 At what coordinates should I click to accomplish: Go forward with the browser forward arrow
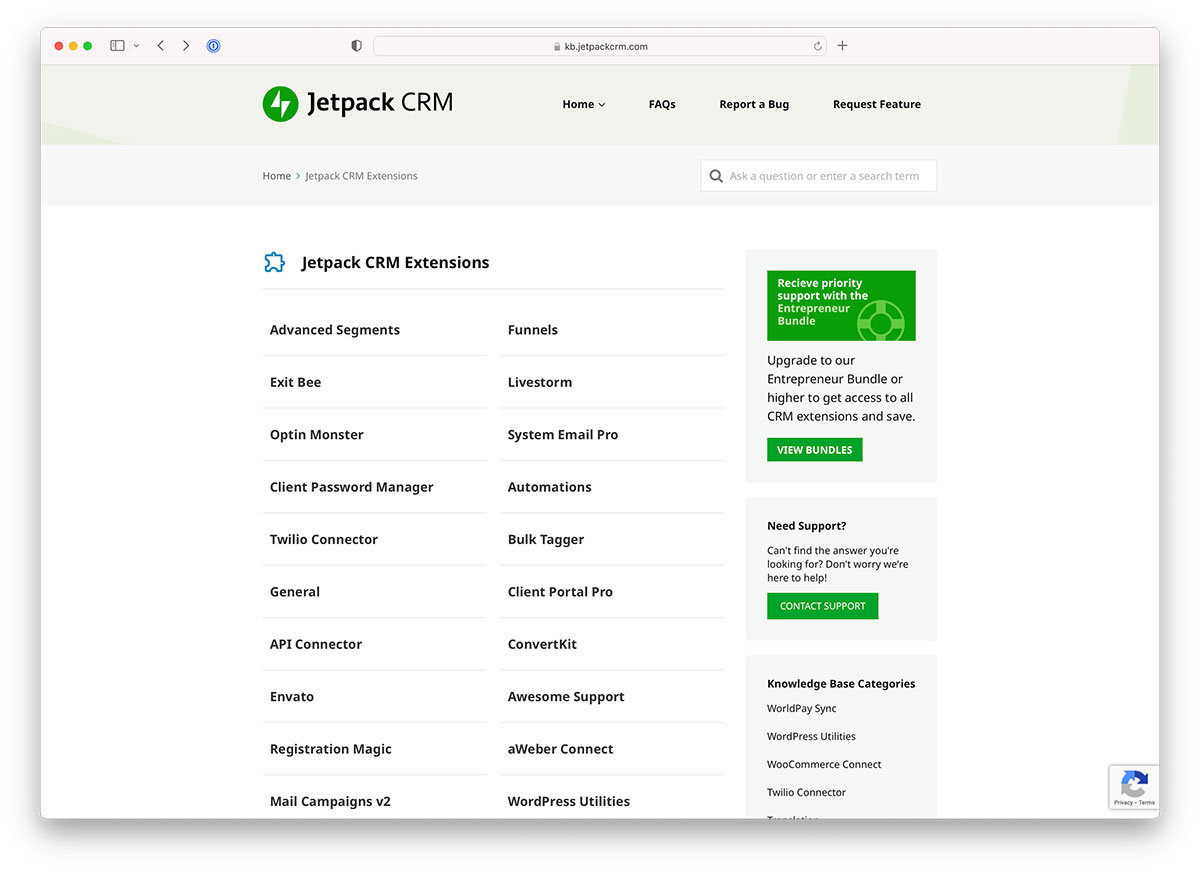tap(186, 46)
